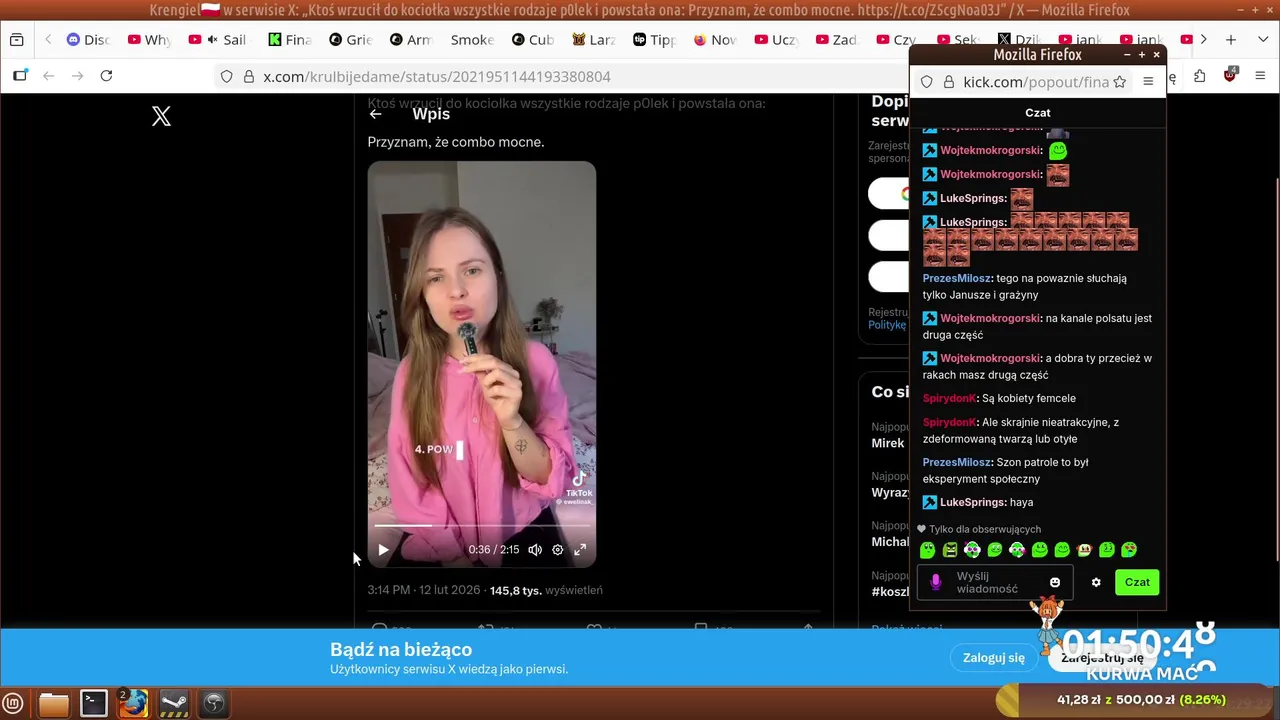Open OBS Studio from the taskbar
1280x720 pixels.
coord(214,703)
